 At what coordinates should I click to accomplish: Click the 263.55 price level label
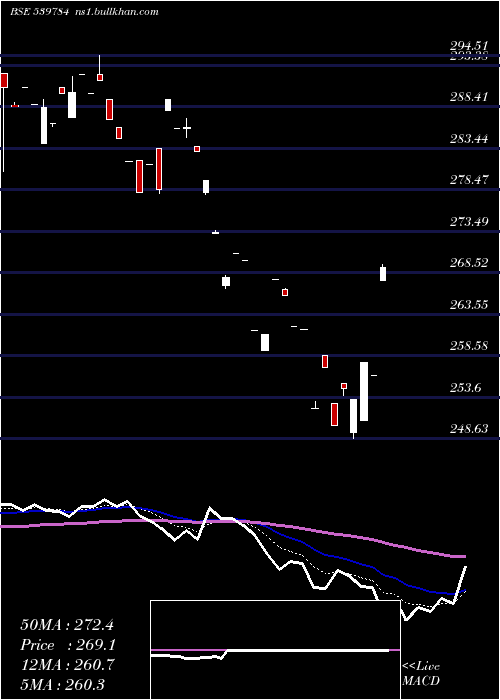[x=469, y=304]
